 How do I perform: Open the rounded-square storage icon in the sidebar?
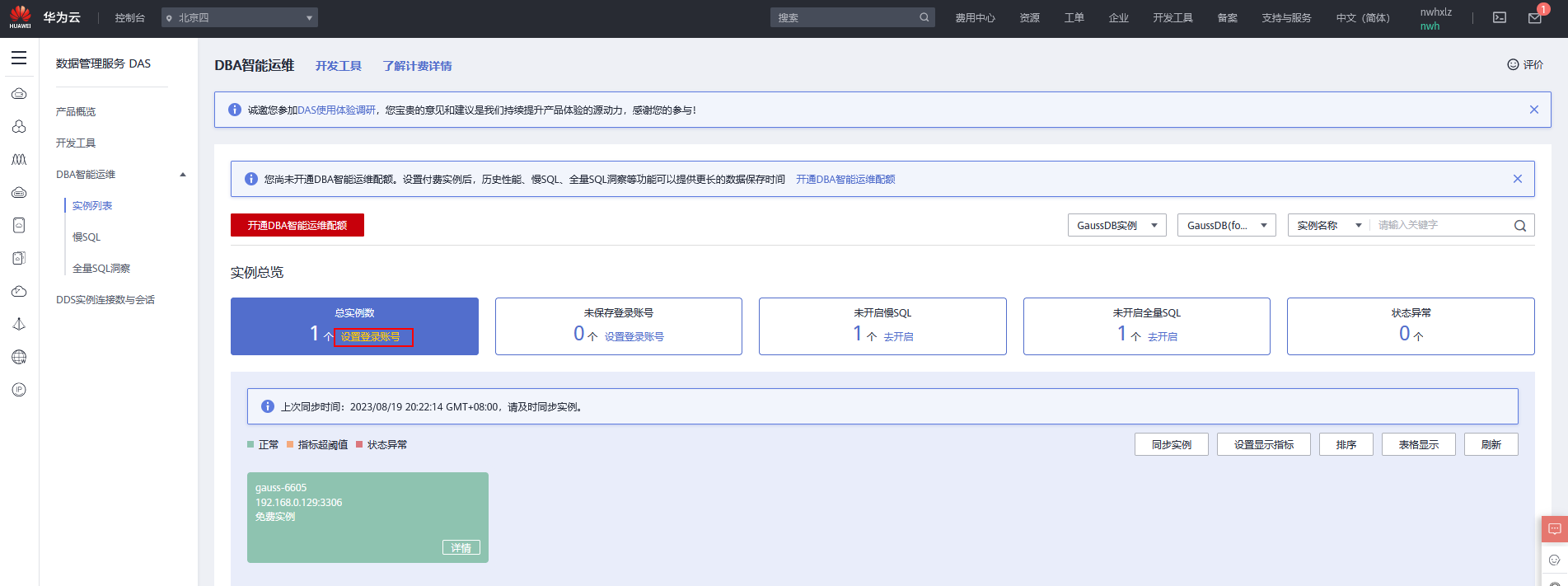point(19,225)
